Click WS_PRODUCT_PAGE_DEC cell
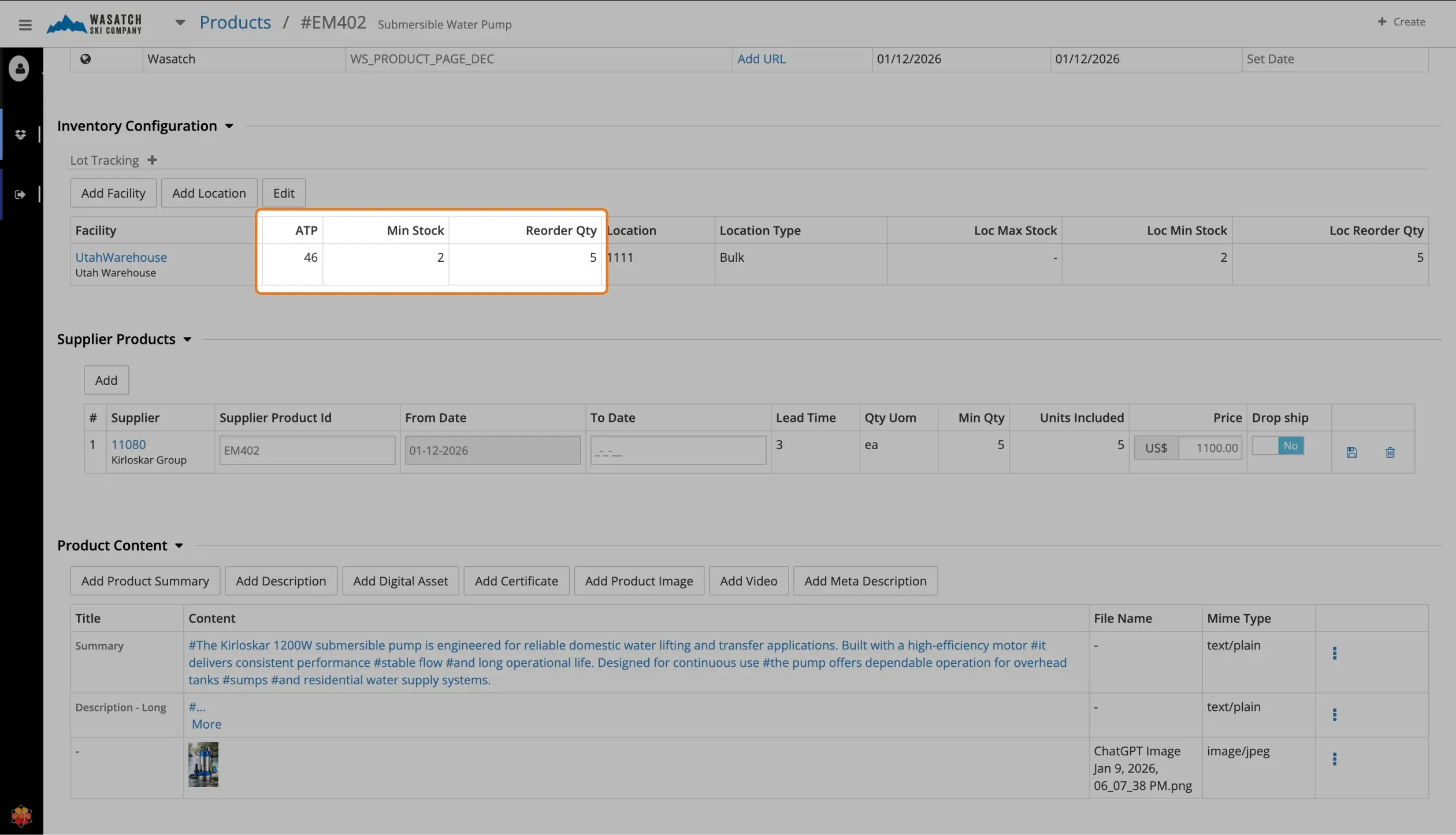The image size is (1456, 835). coord(538,59)
